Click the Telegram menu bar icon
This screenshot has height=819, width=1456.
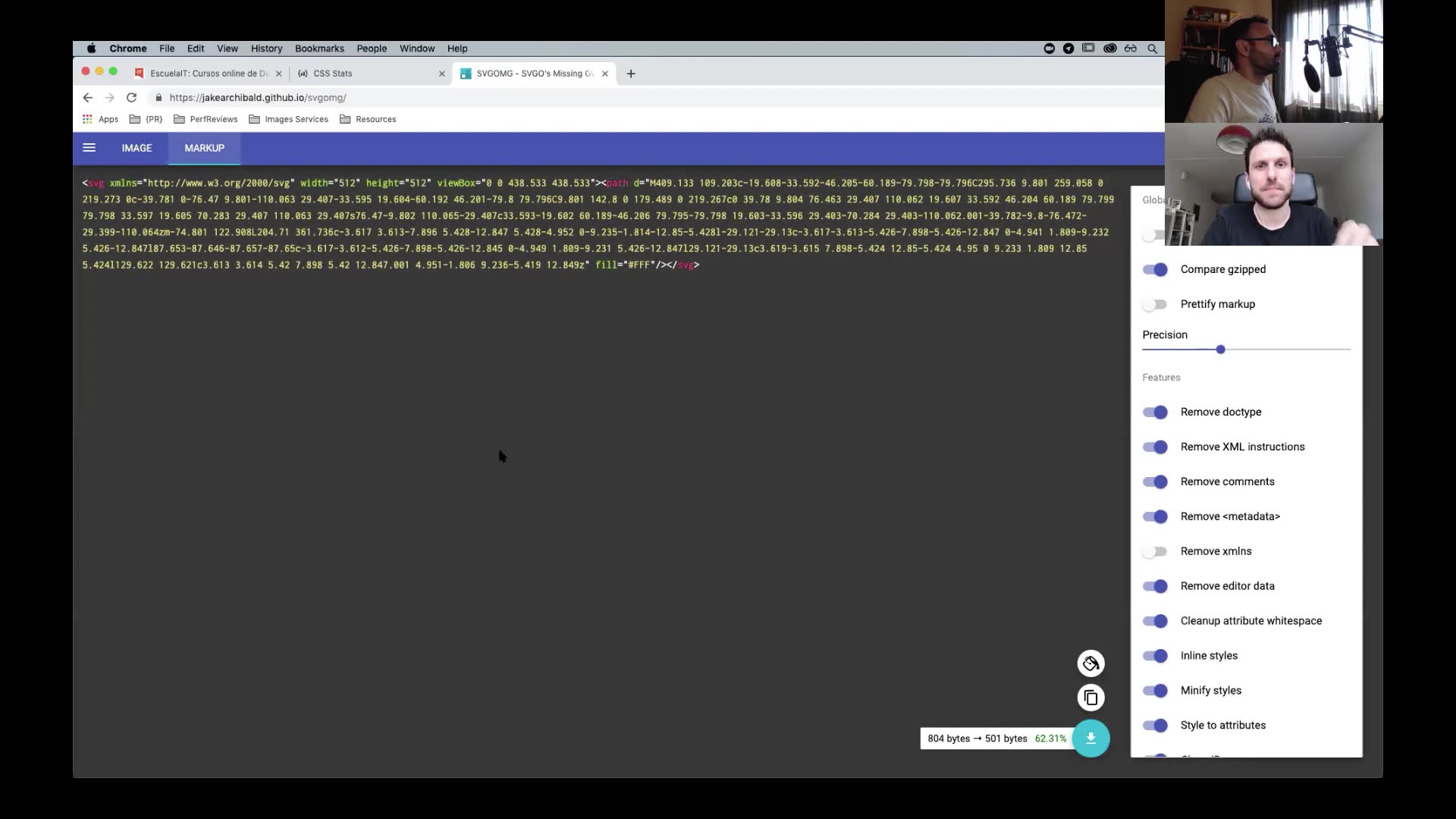[x=1068, y=49]
